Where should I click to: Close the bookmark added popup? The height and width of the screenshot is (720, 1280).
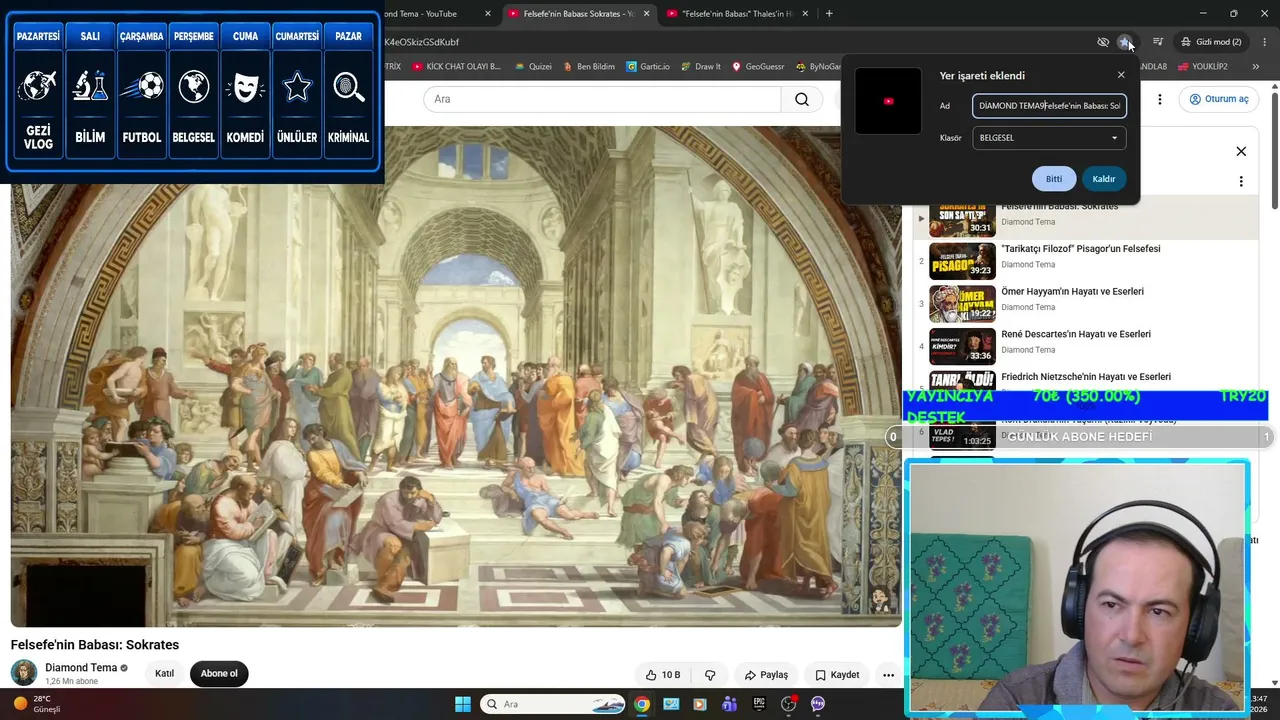click(x=1121, y=75)
